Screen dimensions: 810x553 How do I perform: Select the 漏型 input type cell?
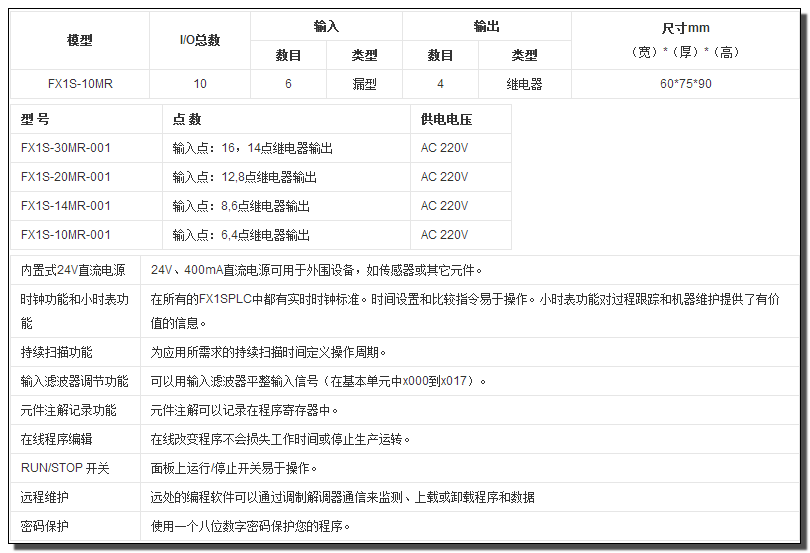pos(364,84)
